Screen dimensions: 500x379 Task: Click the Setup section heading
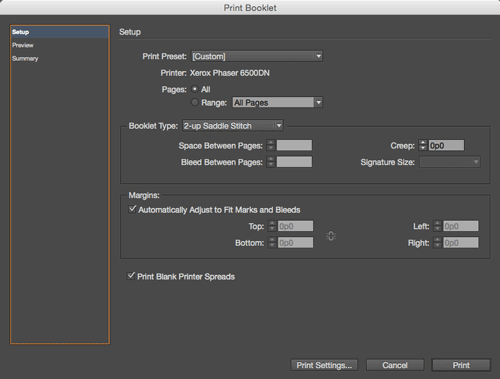(130, 32)
